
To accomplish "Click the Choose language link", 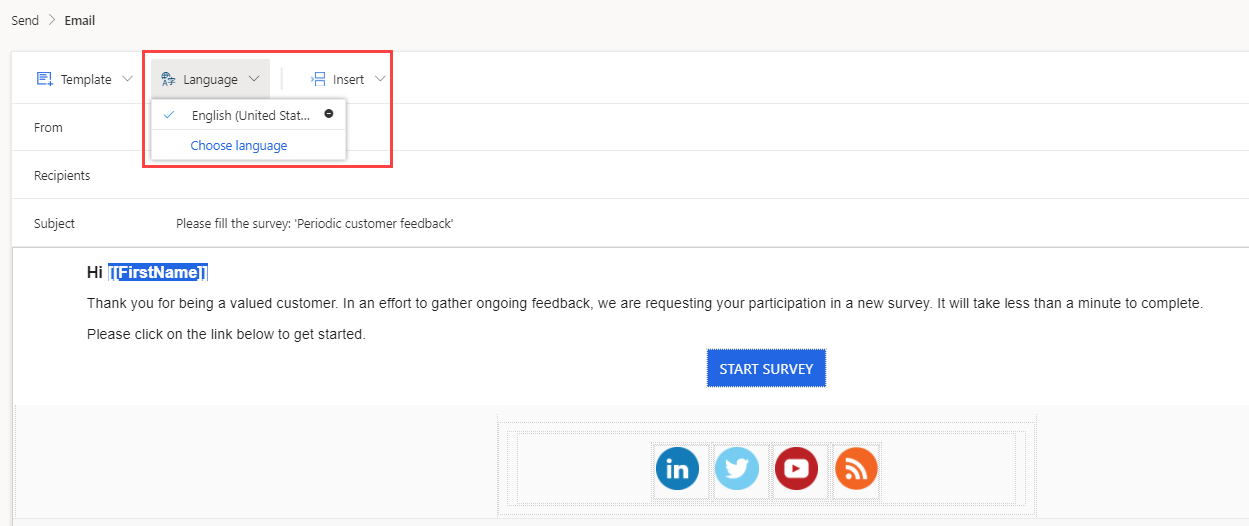I will (239, 145).
